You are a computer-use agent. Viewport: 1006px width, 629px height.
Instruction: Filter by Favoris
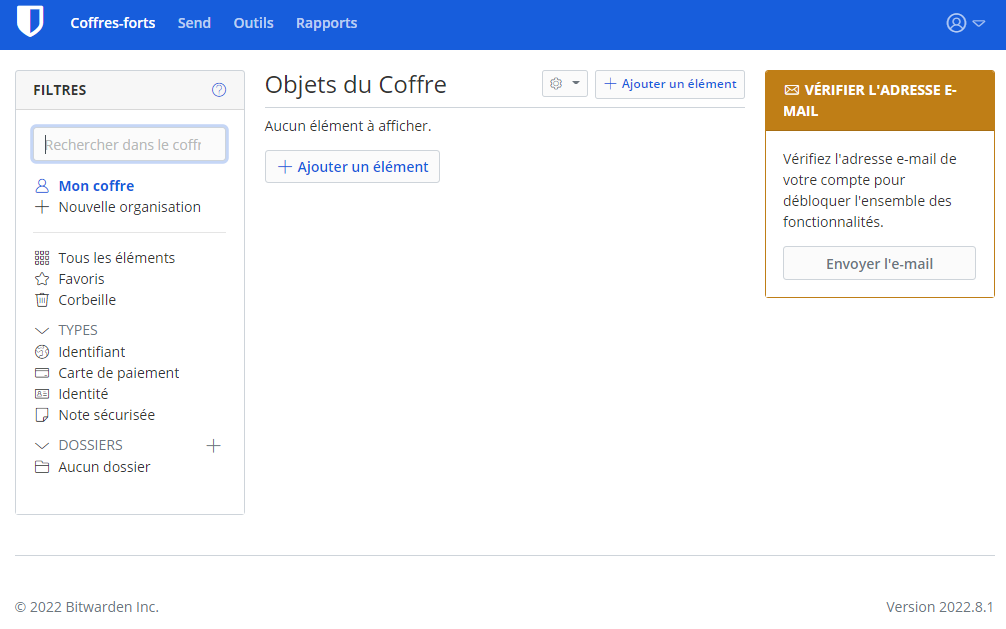[x=81, y=279]
